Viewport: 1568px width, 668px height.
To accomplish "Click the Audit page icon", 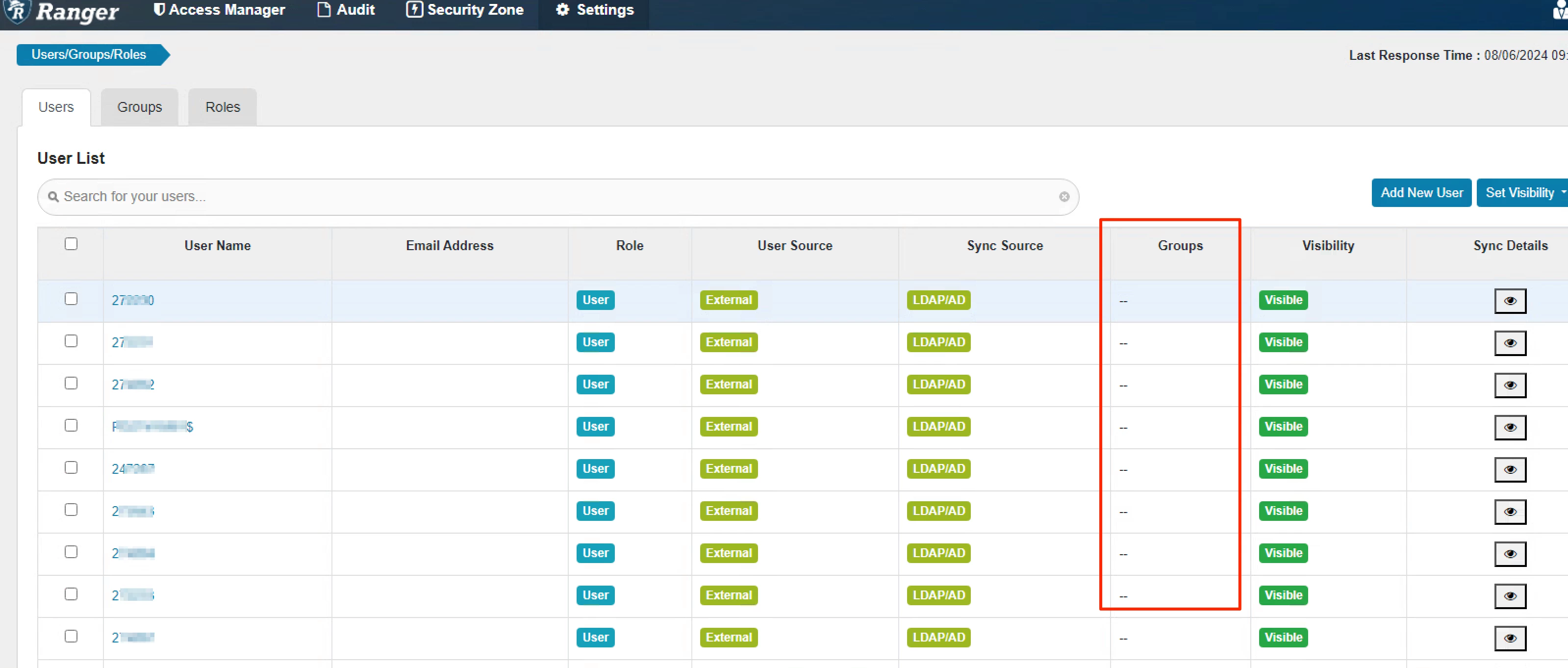I will pyautogui.click(x=325, y=9).
